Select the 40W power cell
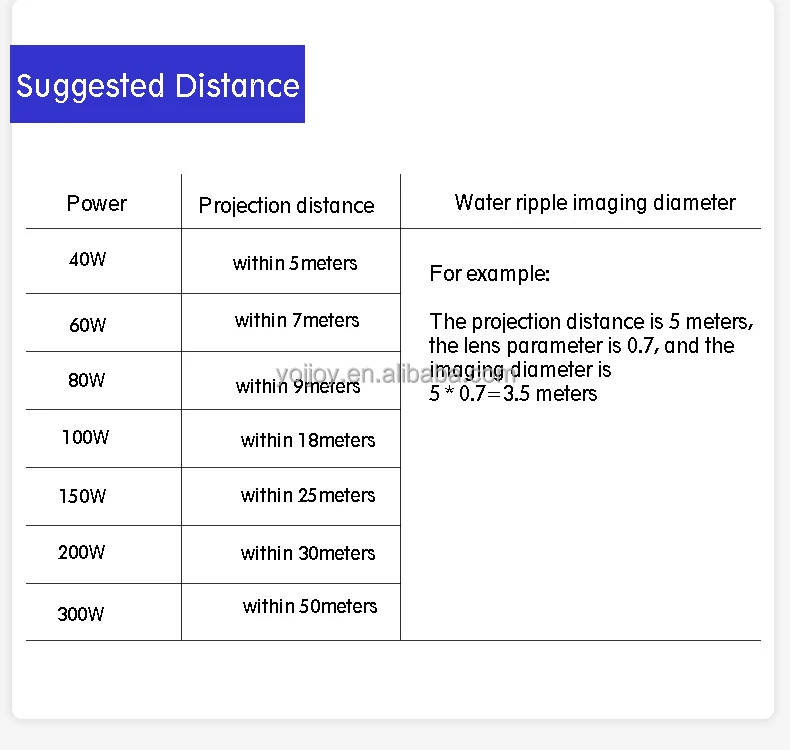Screen dimensions: 790x750 click(87, 260)
